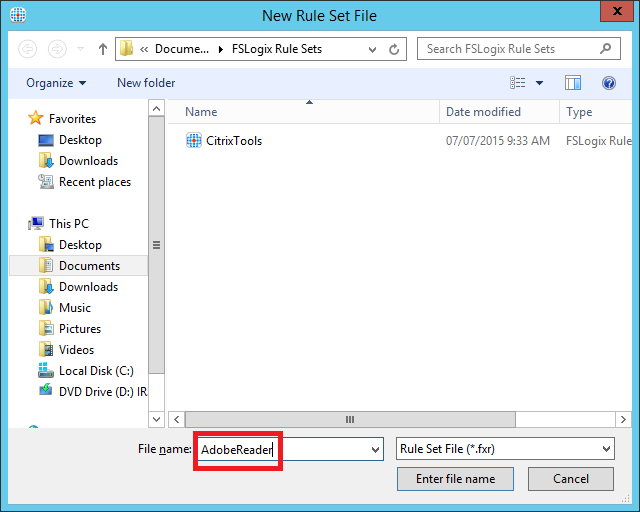Select the Documents folder in tree
The width and height of the screenshot is (640, 512).
pyautogui.click(x=79, y=266)
